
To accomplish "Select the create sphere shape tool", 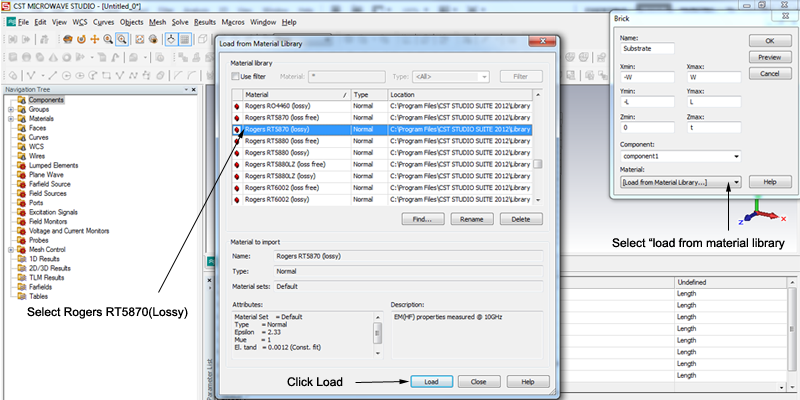I will click(x=27, y=57).
